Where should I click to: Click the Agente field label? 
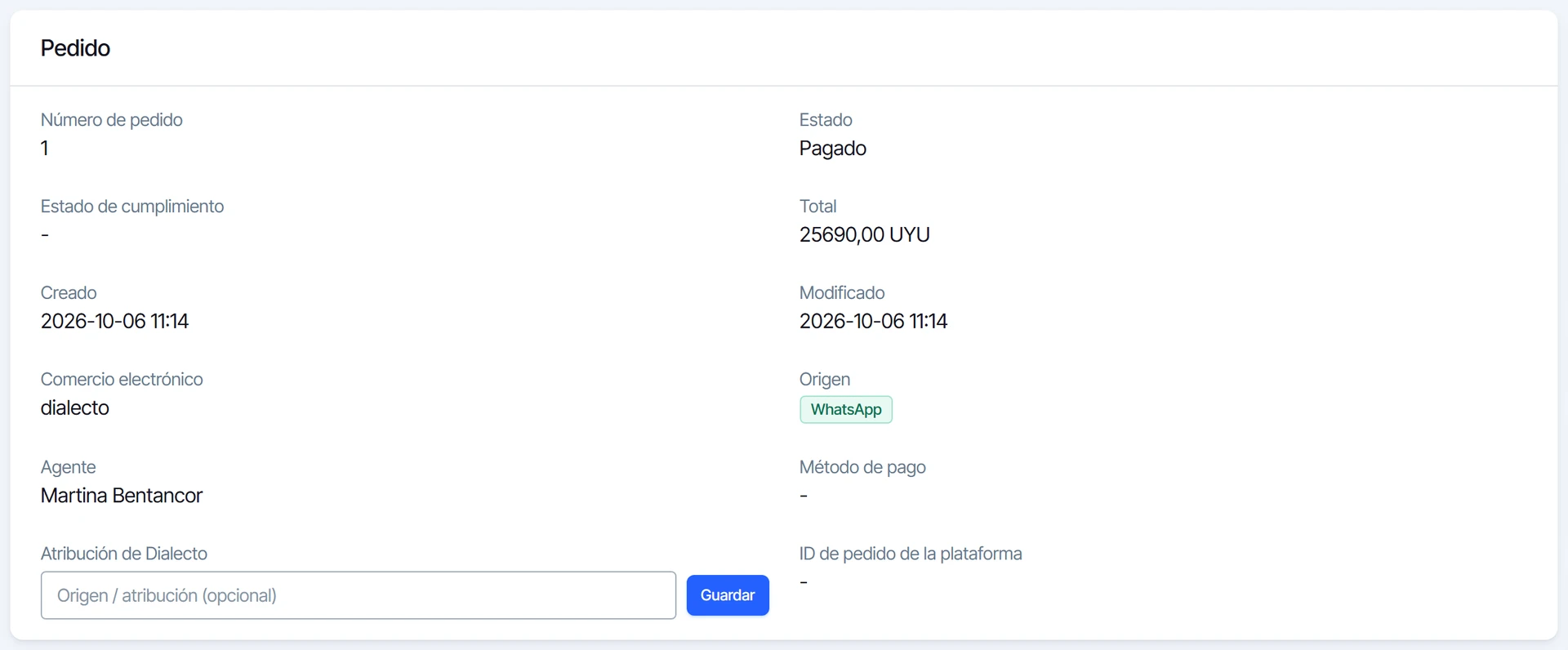pos(69,467)
